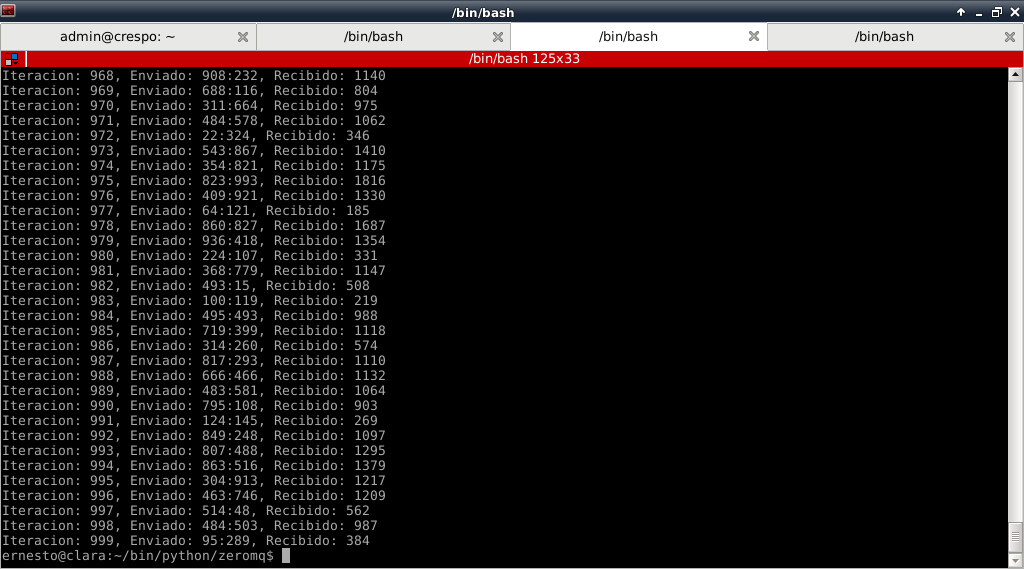Viewport: 1024px width, 569px height.
Task: Click the scrollbar up arrow
Action: pyautogui.click(x=1015, y=75)
